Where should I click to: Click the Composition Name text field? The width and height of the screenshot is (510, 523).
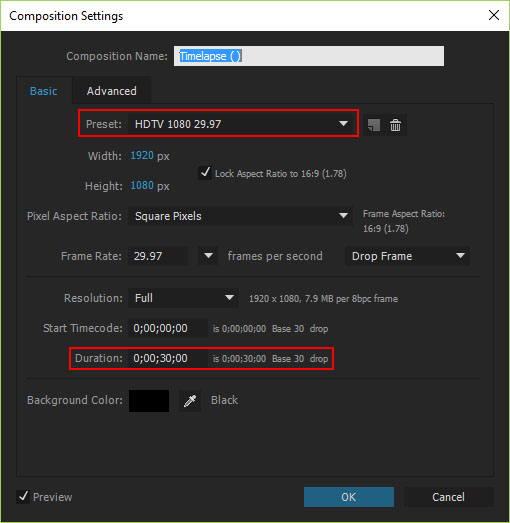(x=309, y=56)
